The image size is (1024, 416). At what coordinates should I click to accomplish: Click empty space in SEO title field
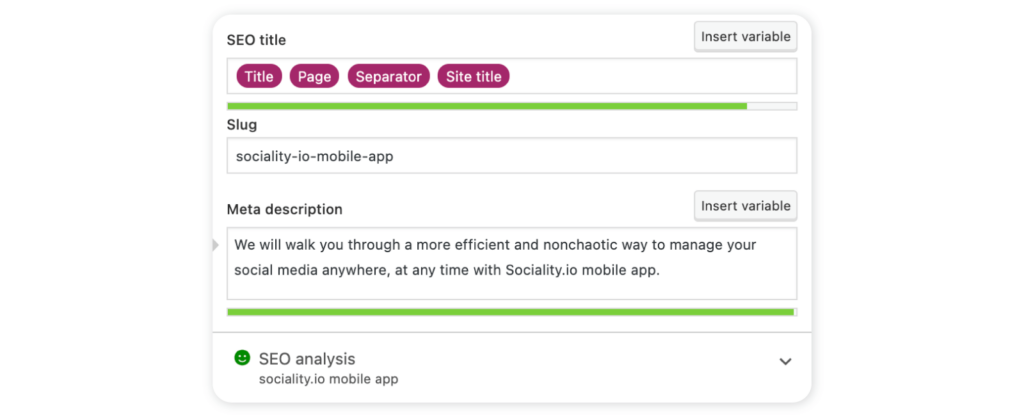653,76
